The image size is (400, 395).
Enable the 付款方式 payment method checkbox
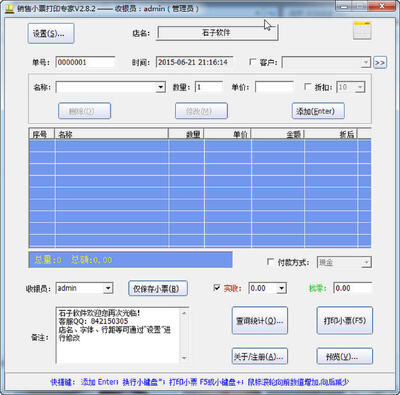coord(271,262)
